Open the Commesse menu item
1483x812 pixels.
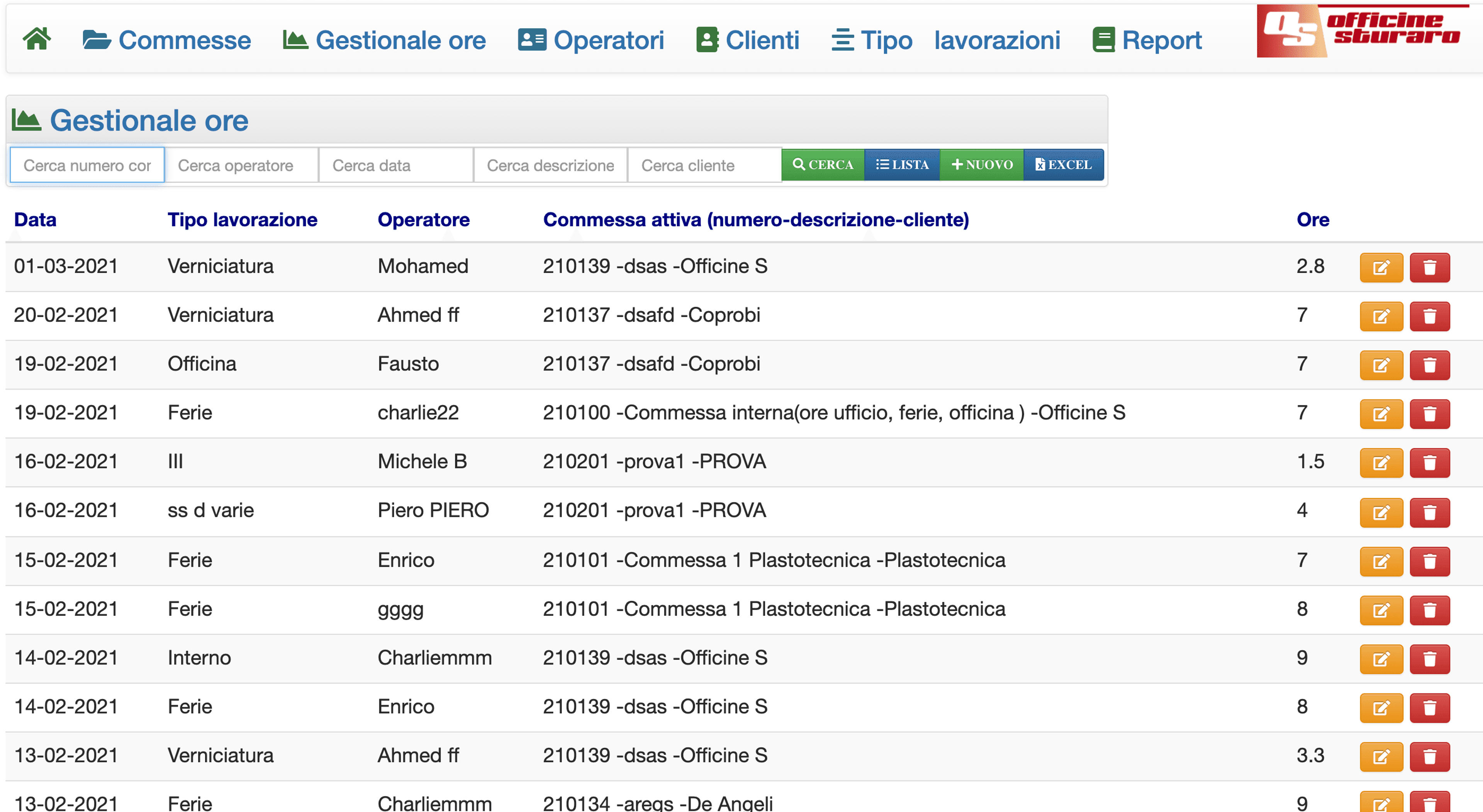click(x=166, y=40)
